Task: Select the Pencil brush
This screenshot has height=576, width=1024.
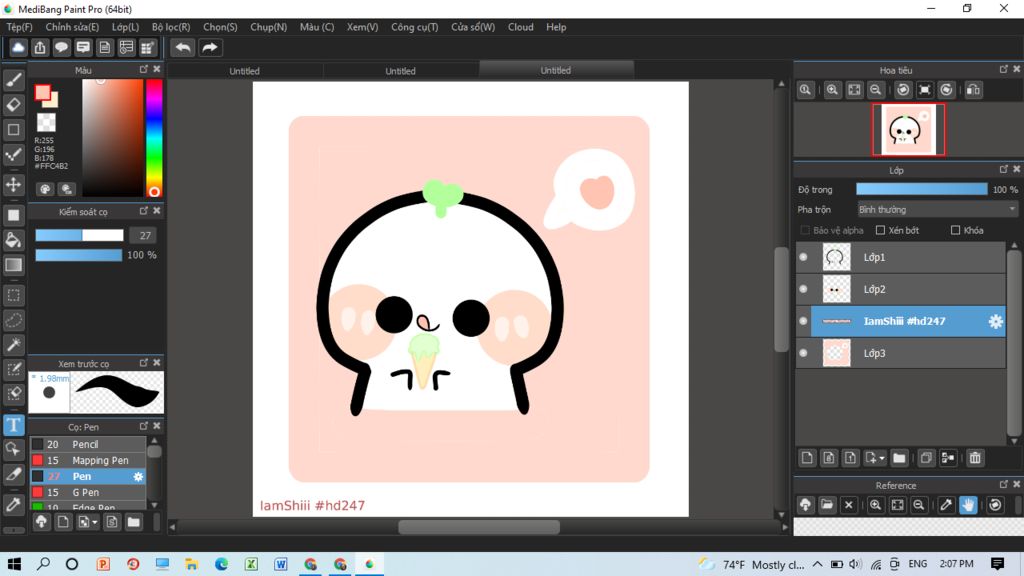Action: pos(88,444)
